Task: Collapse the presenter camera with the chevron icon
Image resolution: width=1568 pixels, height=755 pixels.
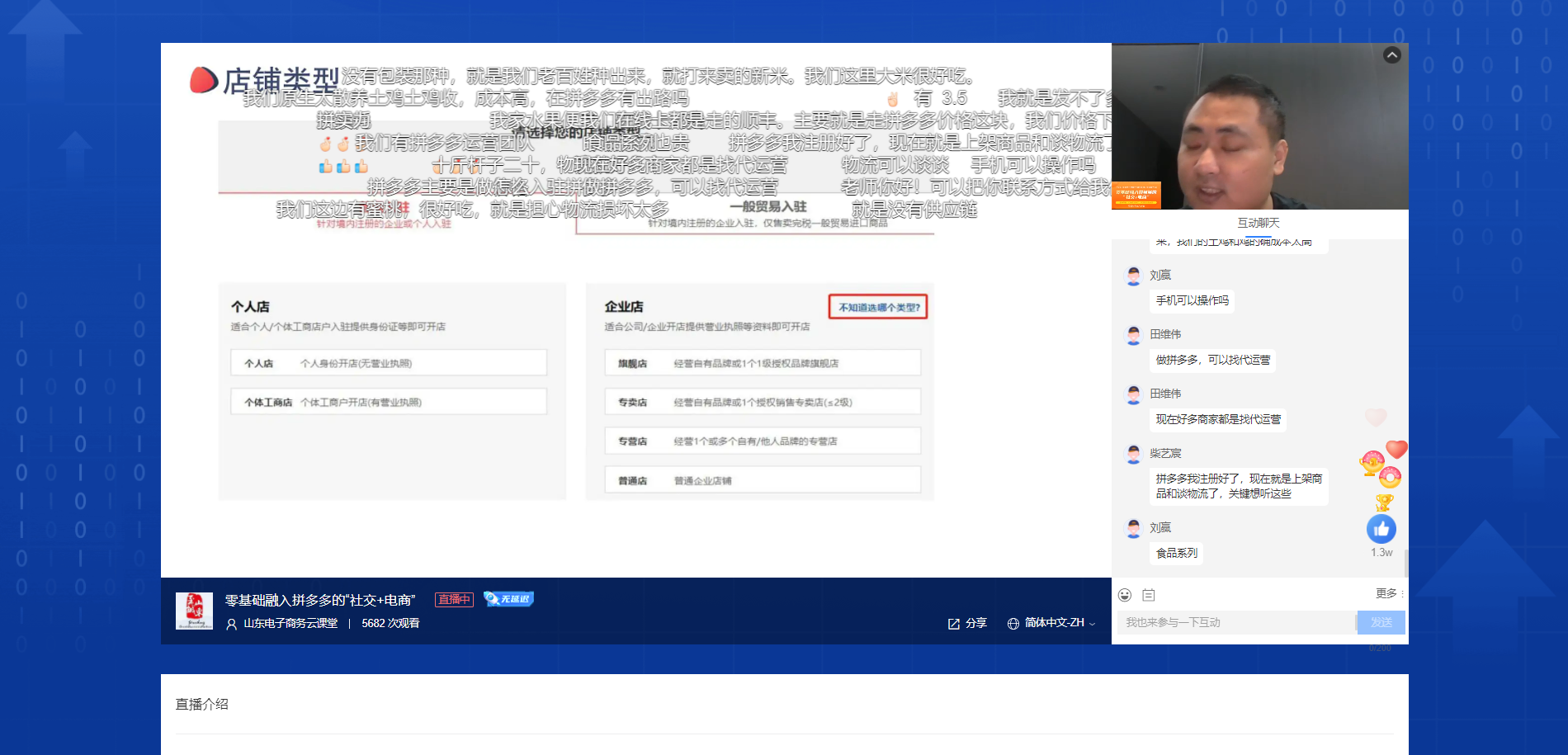Action: pos(1391,55)
